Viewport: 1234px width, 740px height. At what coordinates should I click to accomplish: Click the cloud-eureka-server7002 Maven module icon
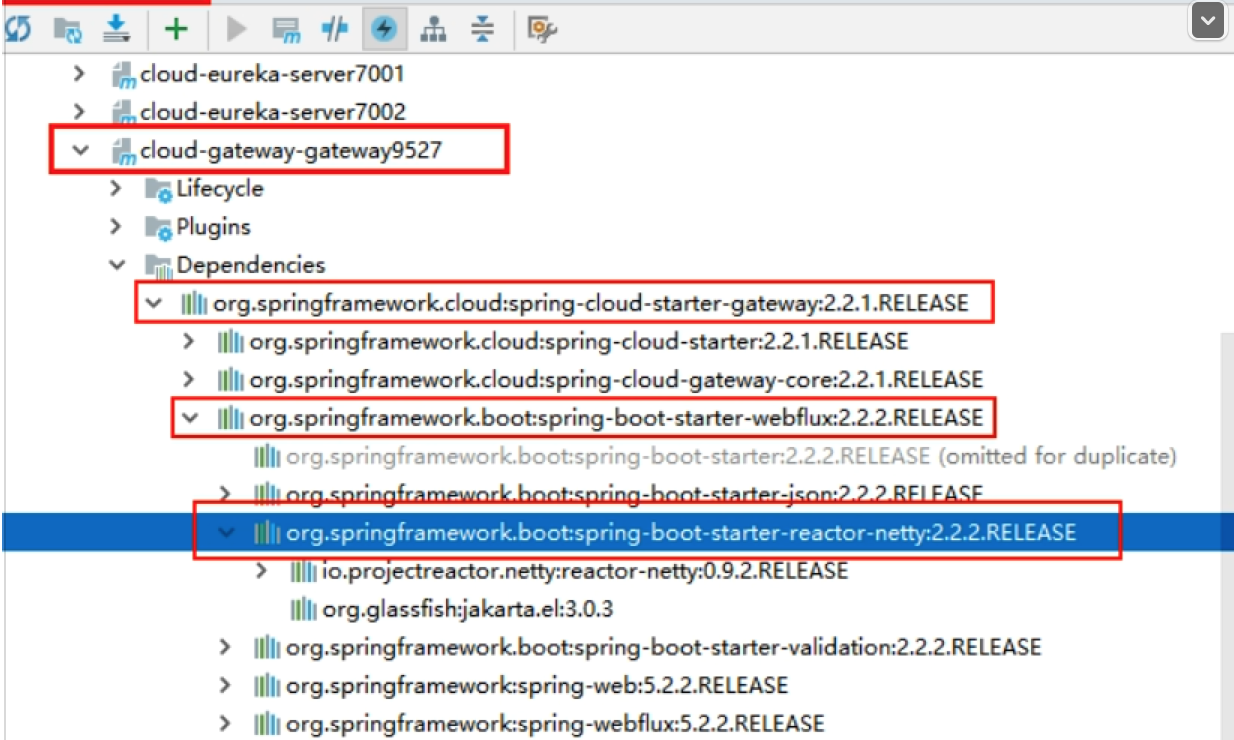[123, 113]
